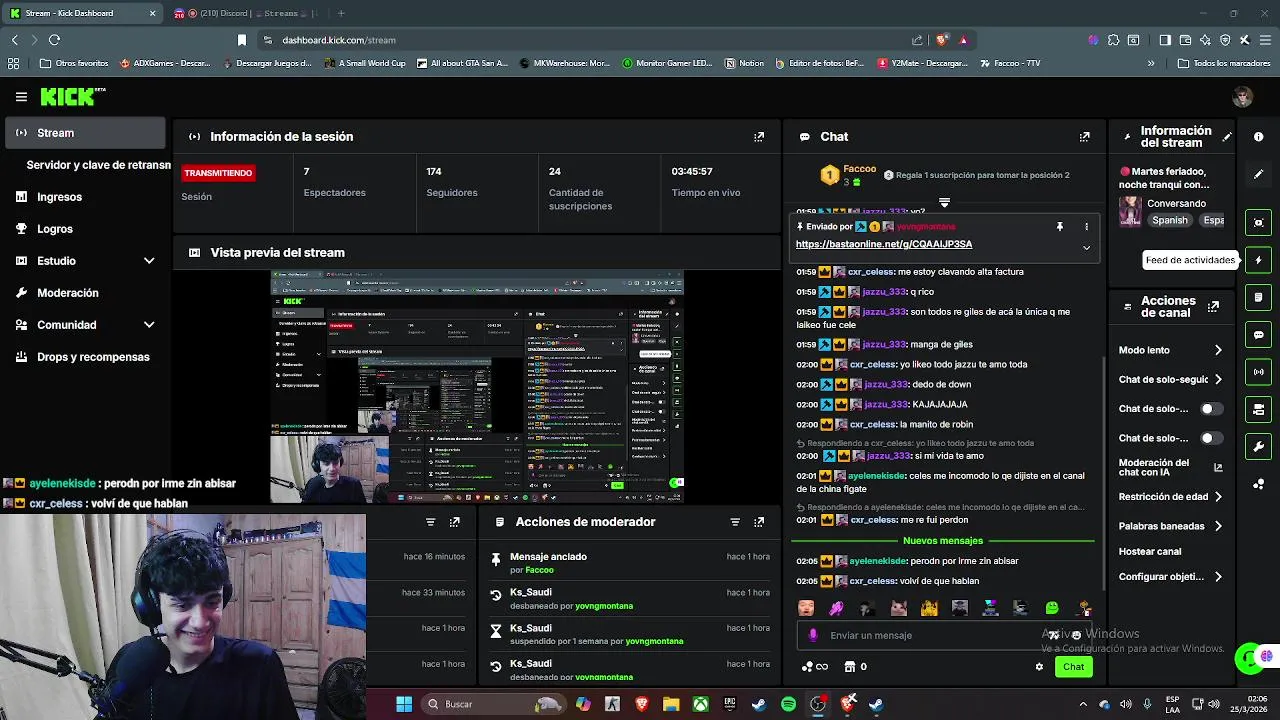Toggle second Chat de solo switch
The height and width of the screenshot is (720, 1280).
(x=1210, y=438)
